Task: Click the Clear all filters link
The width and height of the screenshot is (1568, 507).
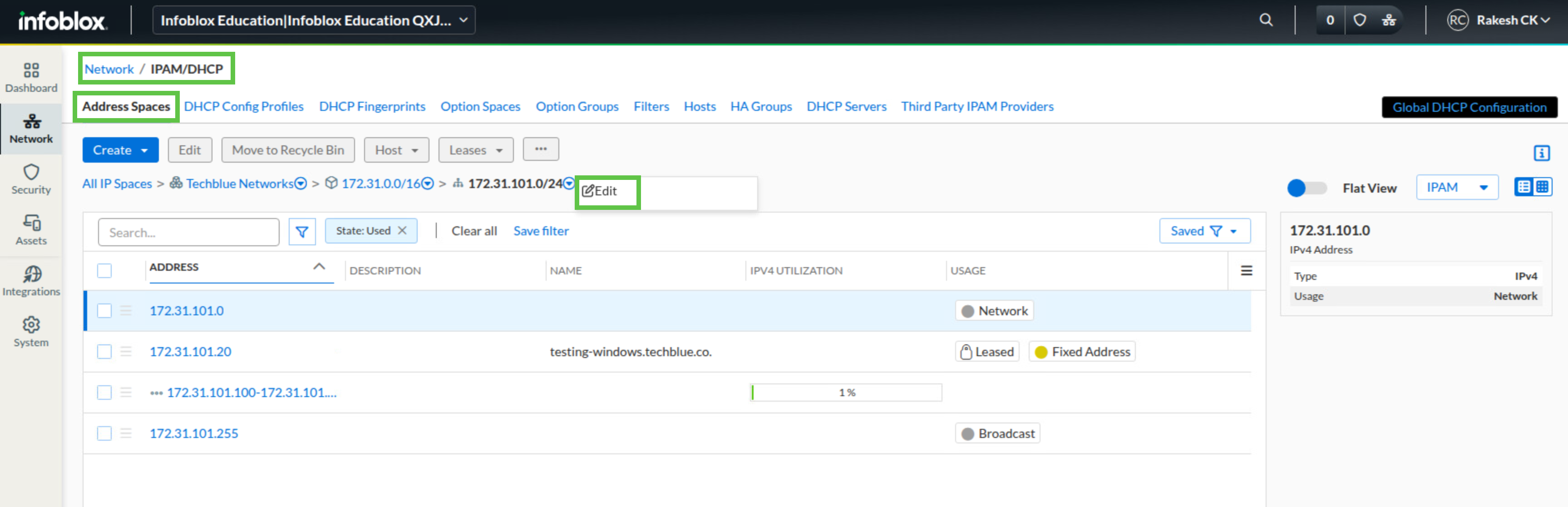Action: coord(474,231)
